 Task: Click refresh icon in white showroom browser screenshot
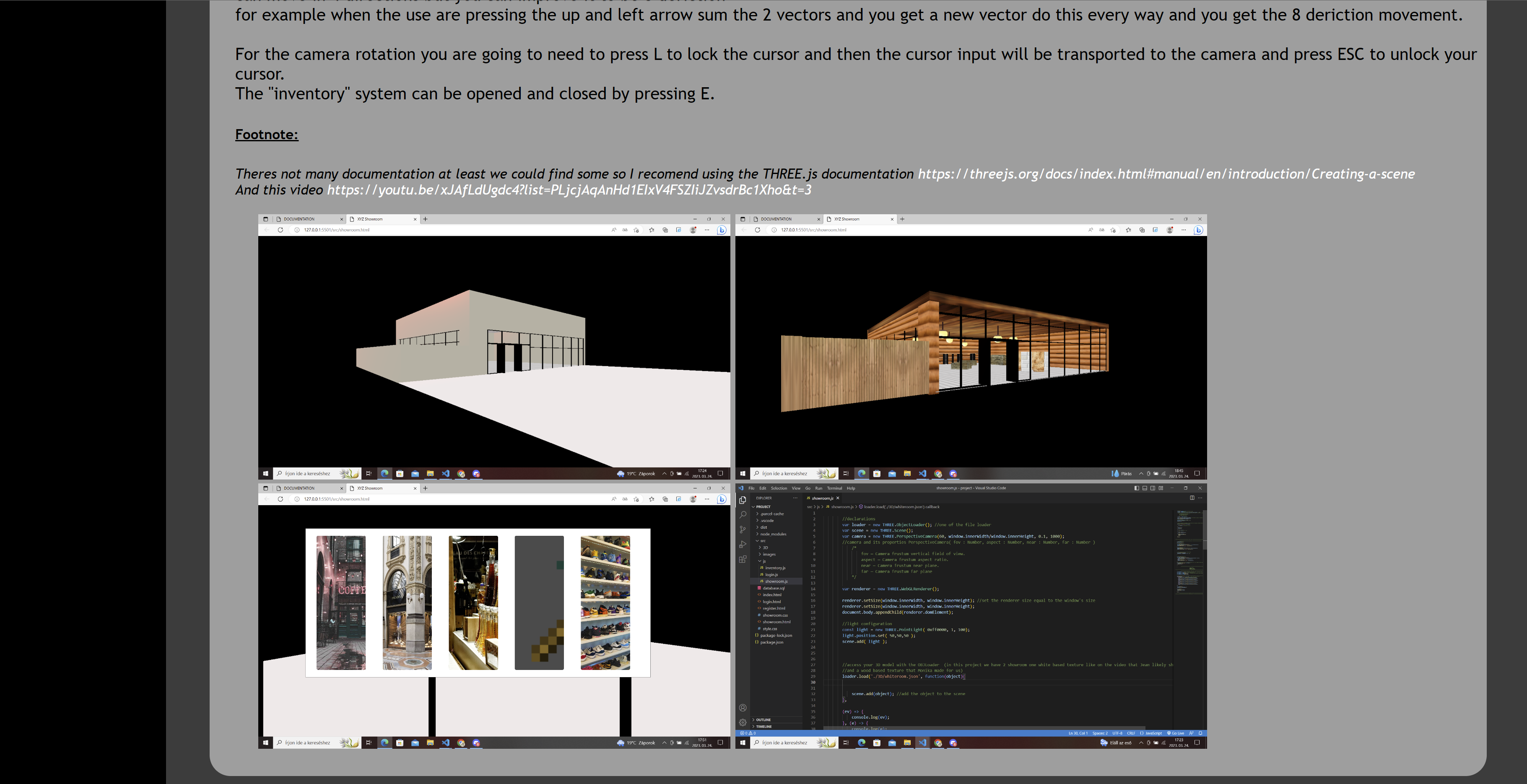(x=280, y=230)
